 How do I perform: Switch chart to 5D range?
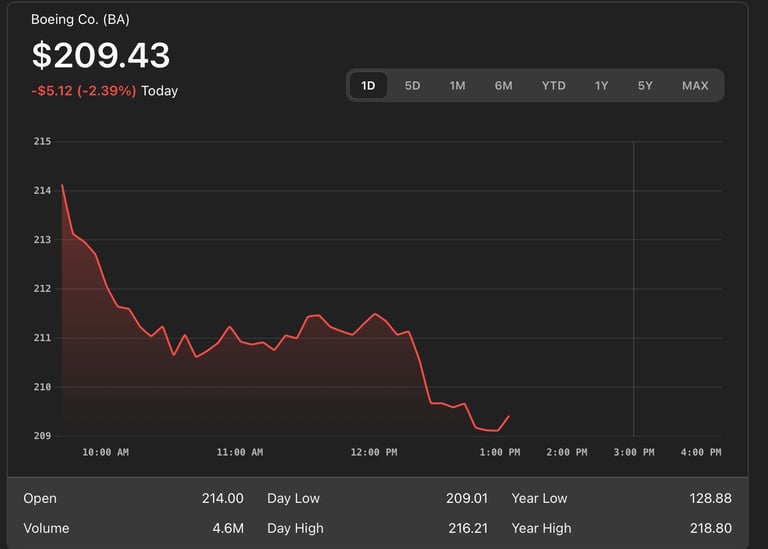[412, 86]
